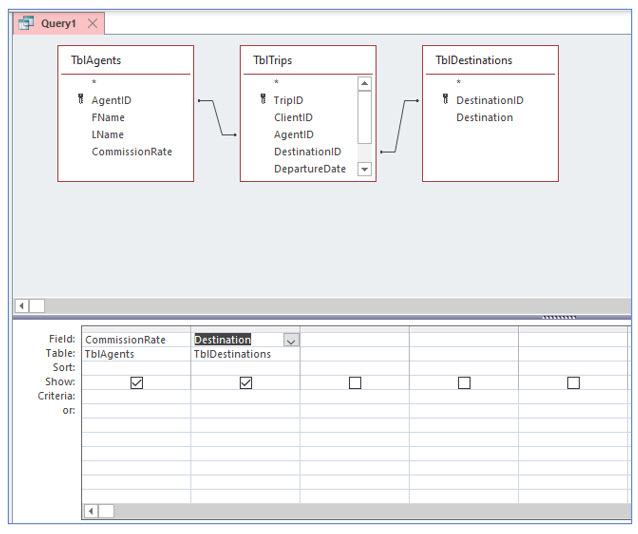Select the LName field
The image size is (638, 534).
(x=108, y=135)
